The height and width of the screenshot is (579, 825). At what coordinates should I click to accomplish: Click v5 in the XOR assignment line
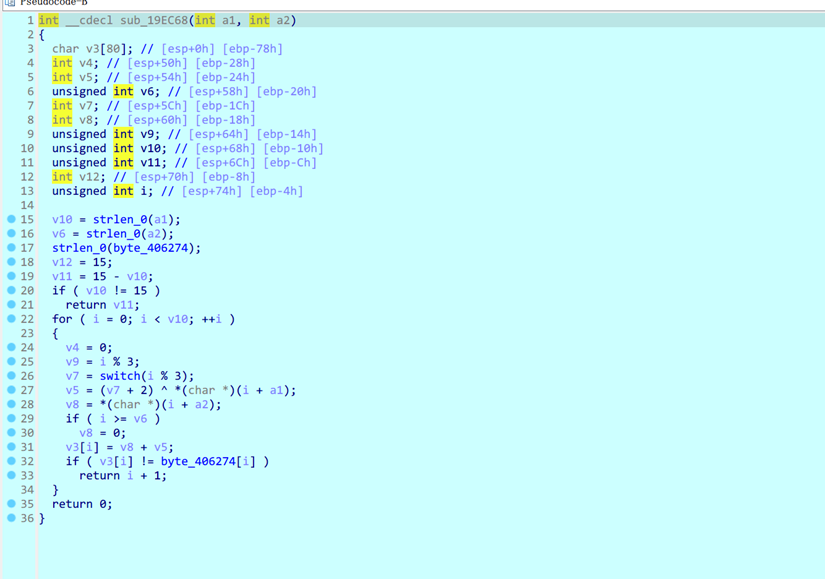pos(72,390)
